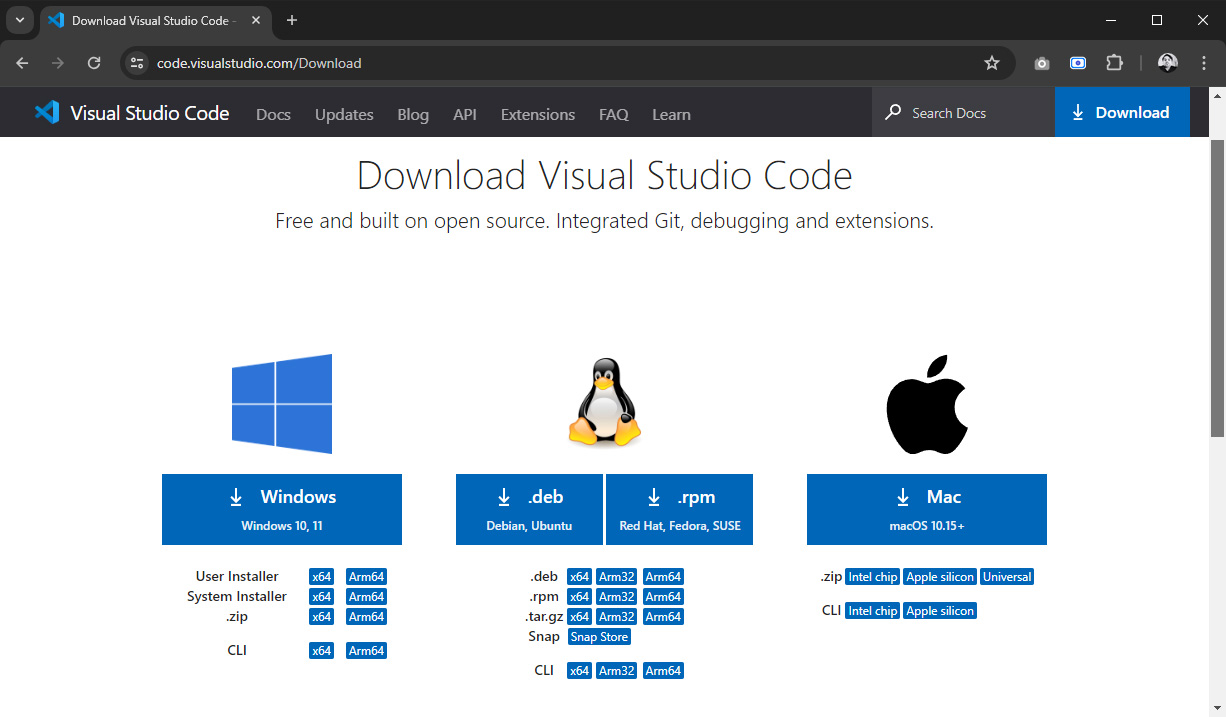The width and height of the screenshot is (1226, 717).
Task: Click Arm64 for Windows System Installer
Action: (x=366, y=597)
